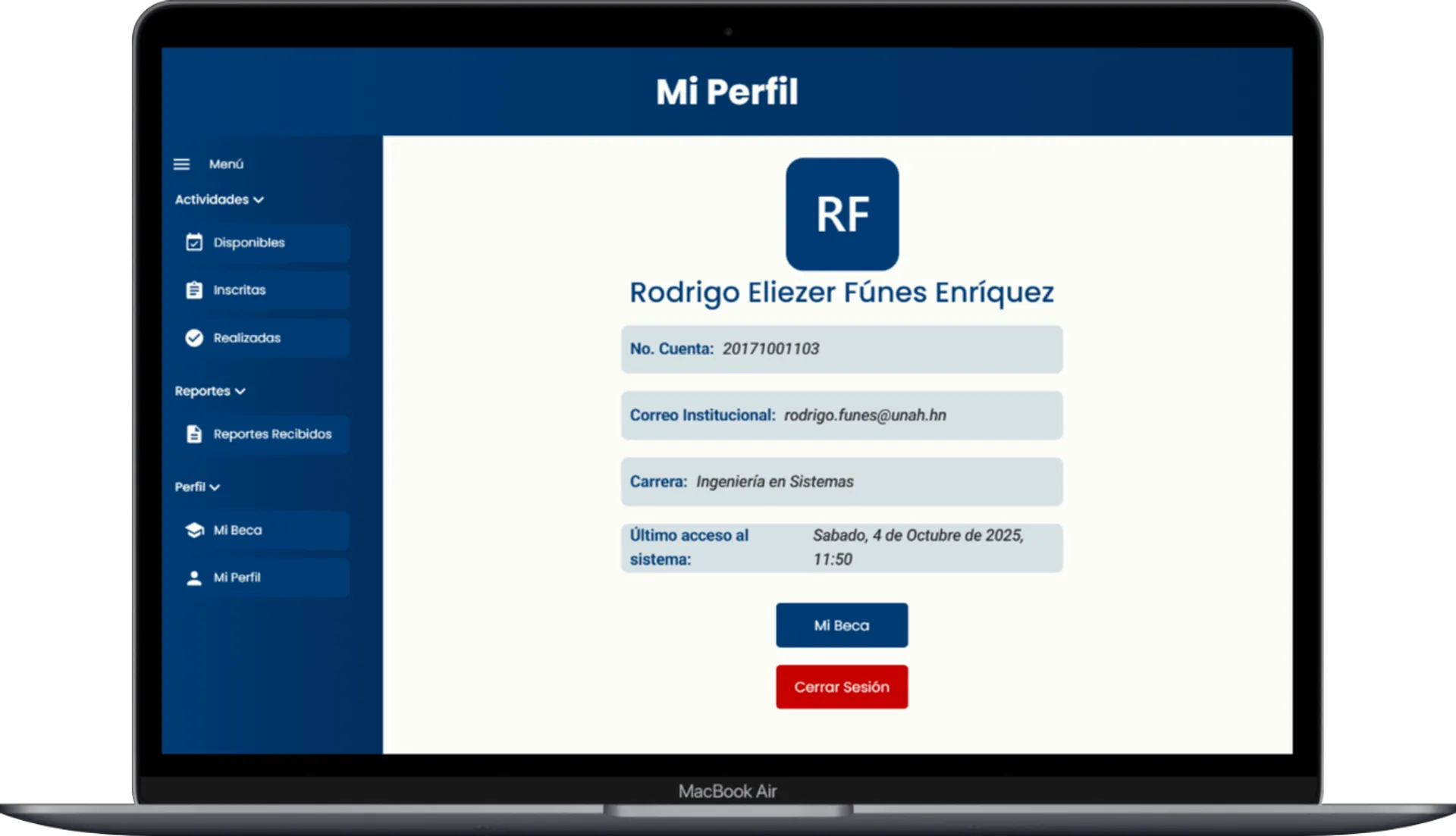Click the RF avatar tile

(842, 214)
